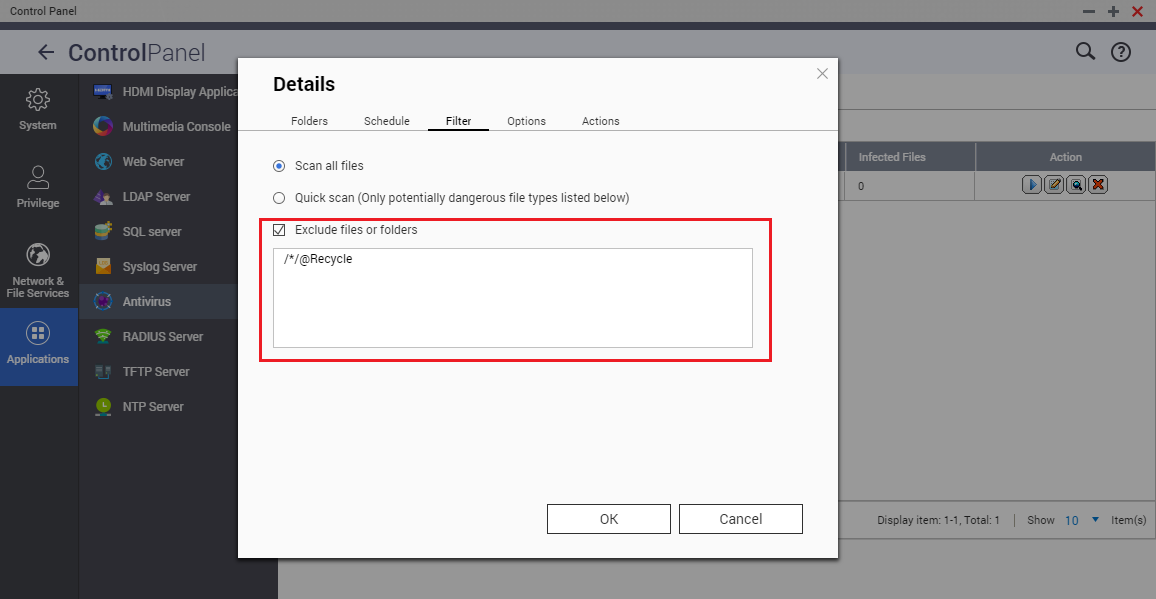Click the run scan job play icon

pyautogui.click(x=1032, y=185)
